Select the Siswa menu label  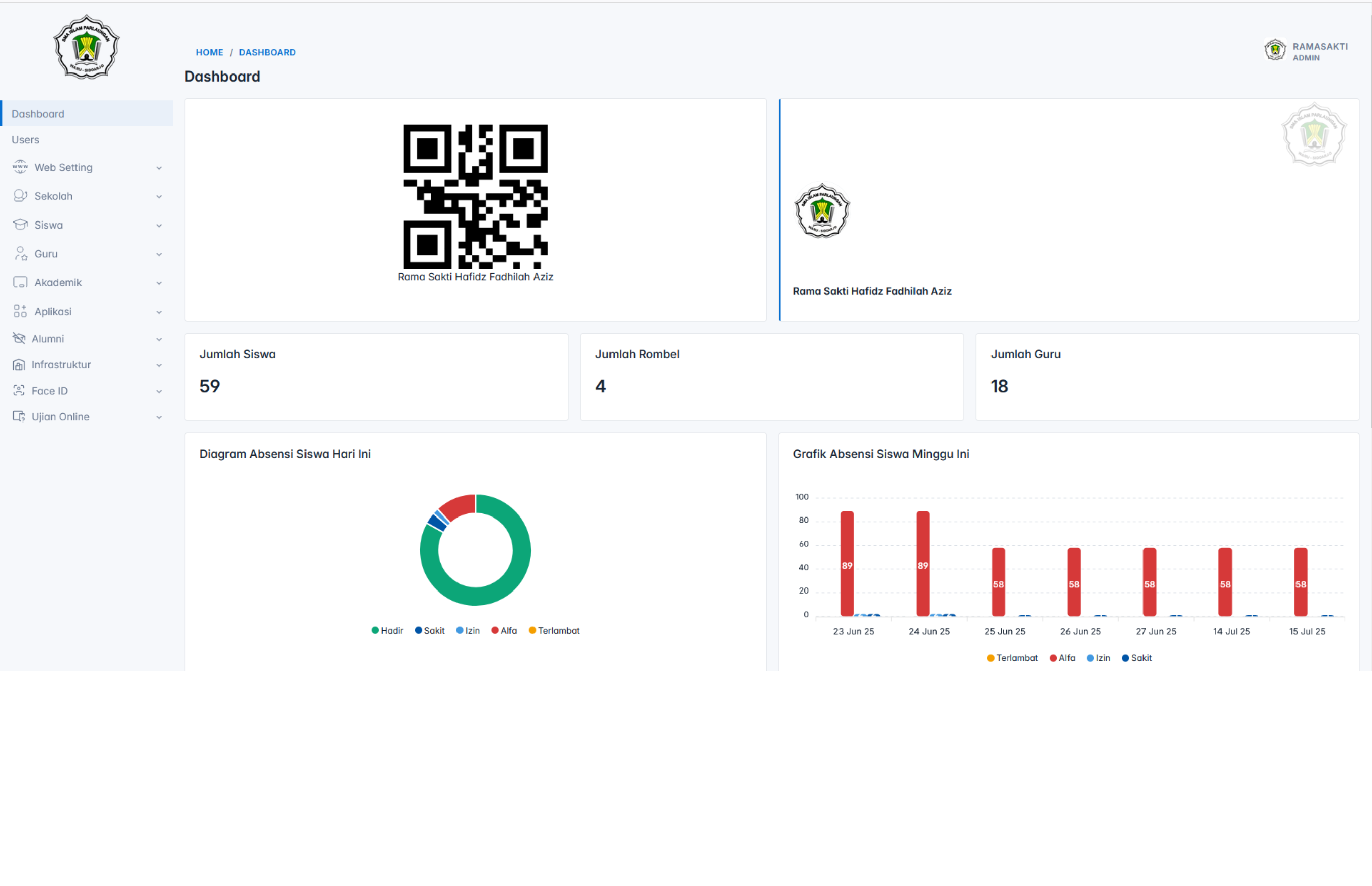click(48, 225)
